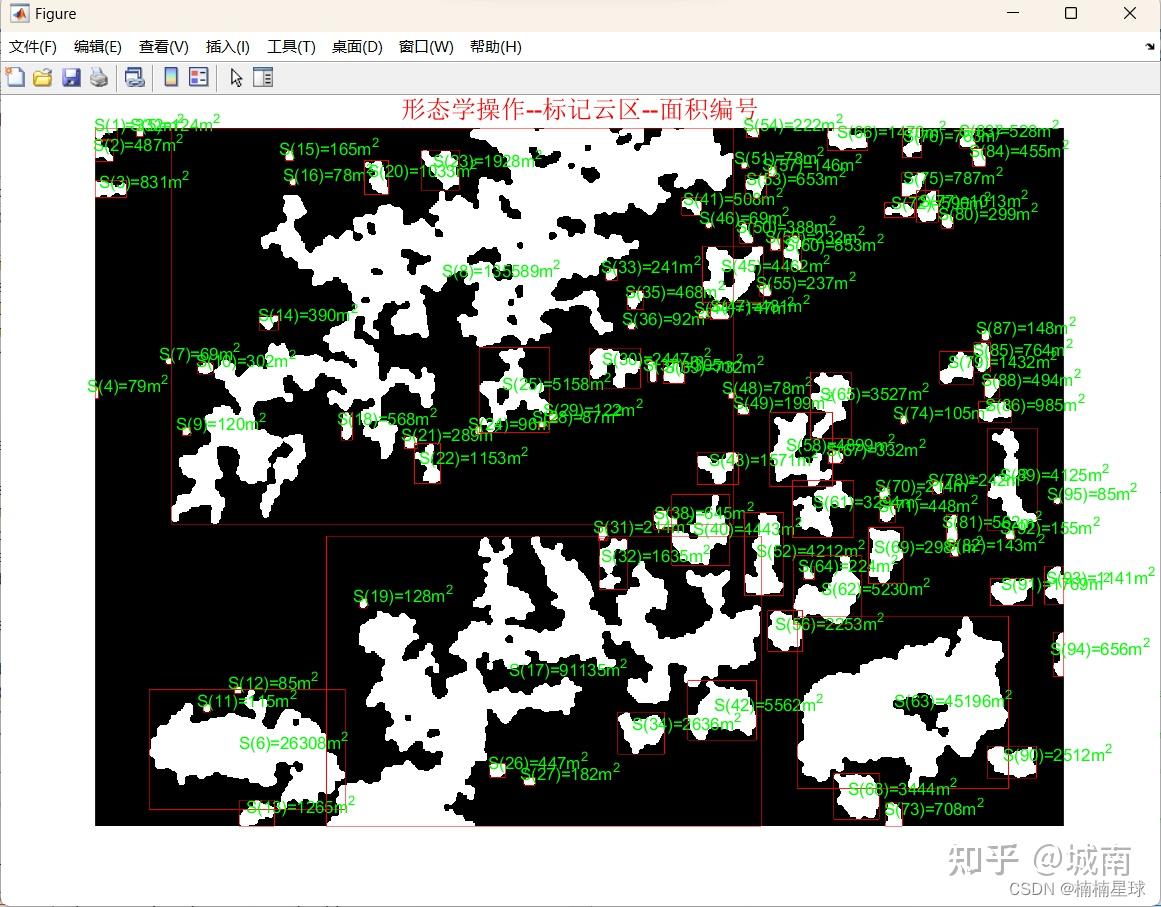Open the Plot Tools panel
The height and width of the screenshot is (907, 1161).
coord(262,77)
